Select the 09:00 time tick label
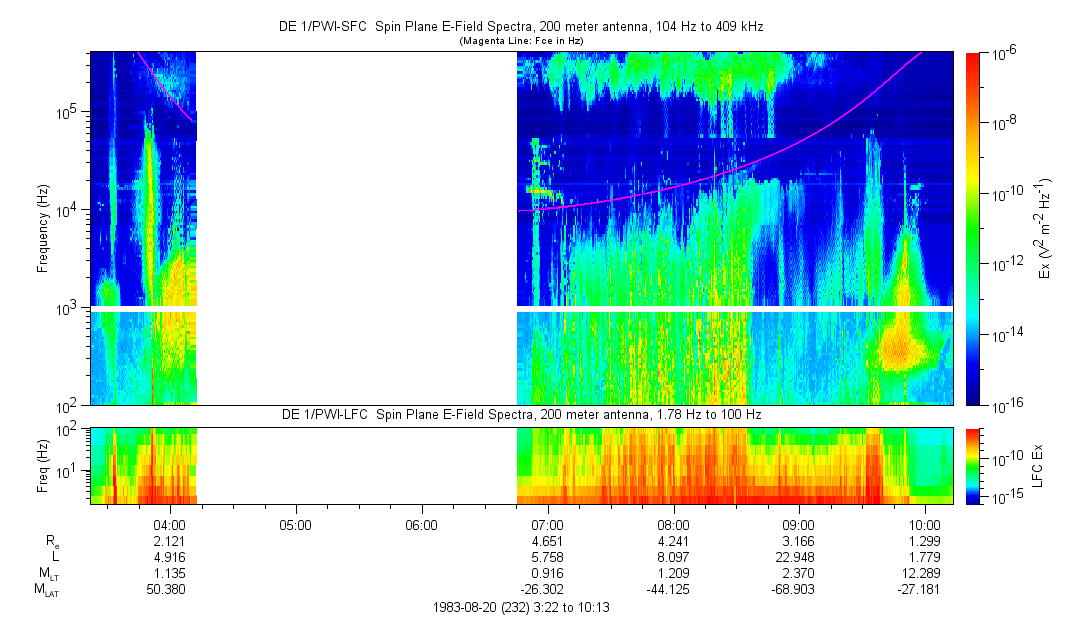The width and height of the screenshot is (1083, 620). coord(799,524)
